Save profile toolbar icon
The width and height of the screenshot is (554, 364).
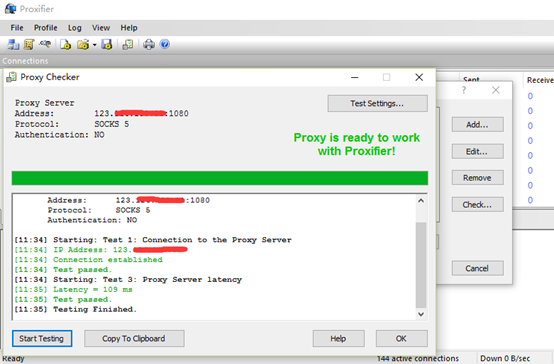click(106, 45)
